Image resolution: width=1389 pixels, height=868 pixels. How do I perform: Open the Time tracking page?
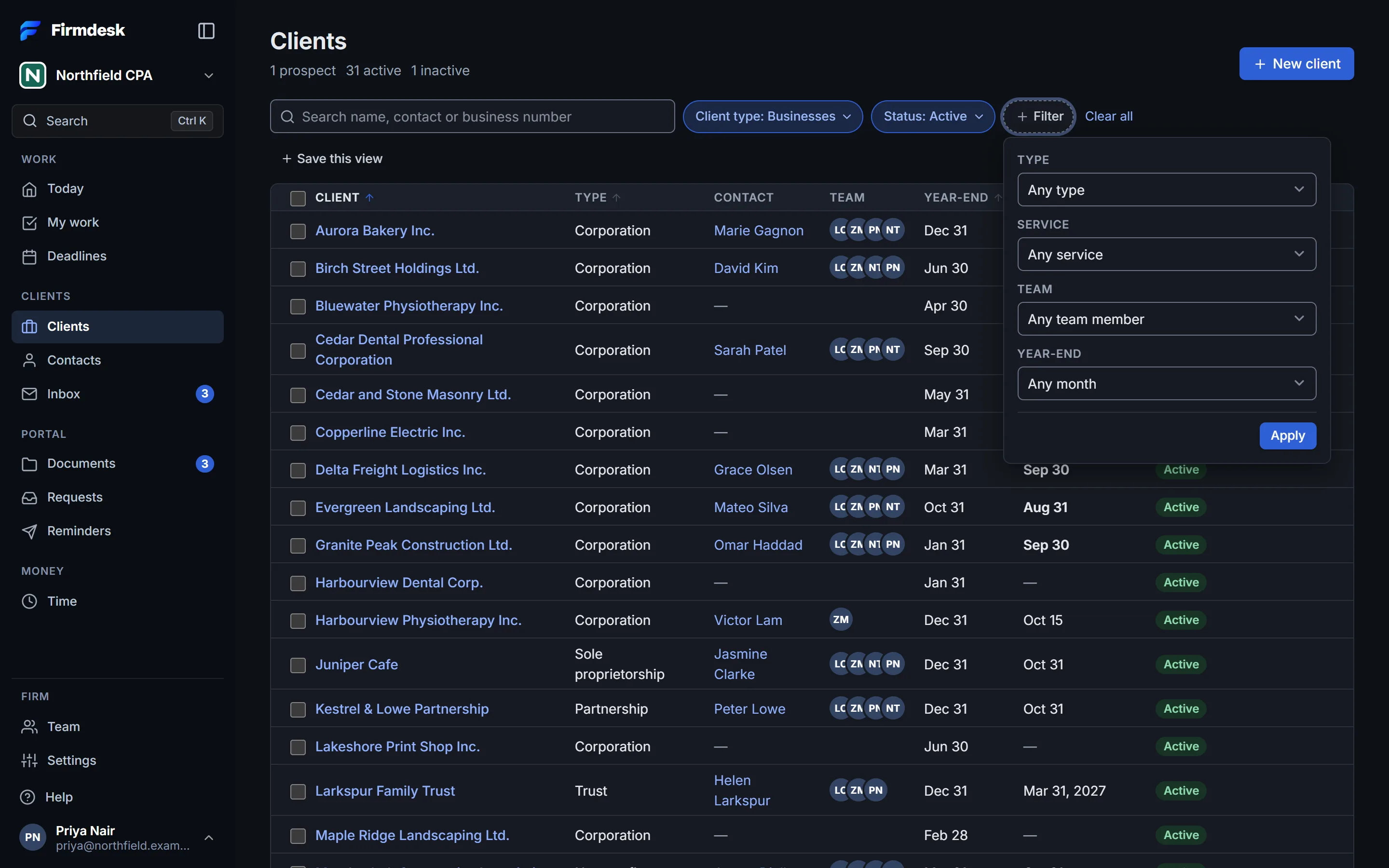[118, 601]
